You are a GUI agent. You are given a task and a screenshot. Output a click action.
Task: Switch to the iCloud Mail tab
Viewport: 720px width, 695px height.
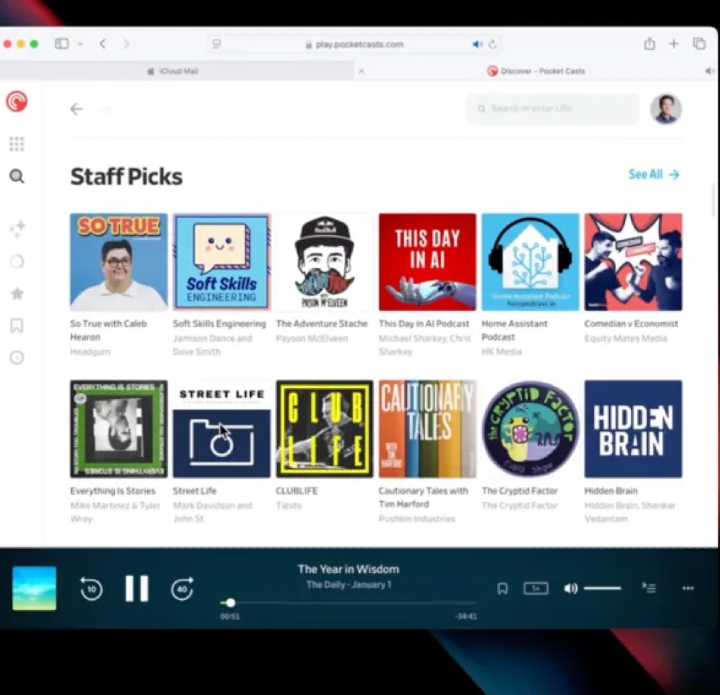click(177, 71)
